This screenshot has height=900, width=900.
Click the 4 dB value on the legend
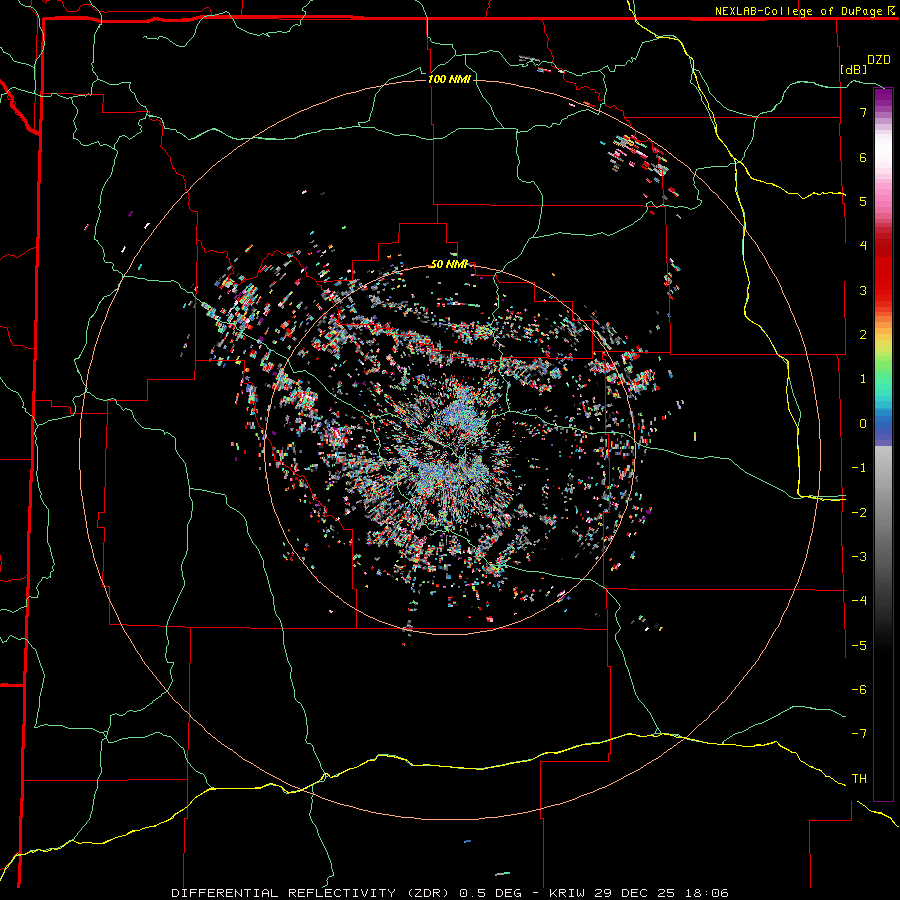click(863, 246)
